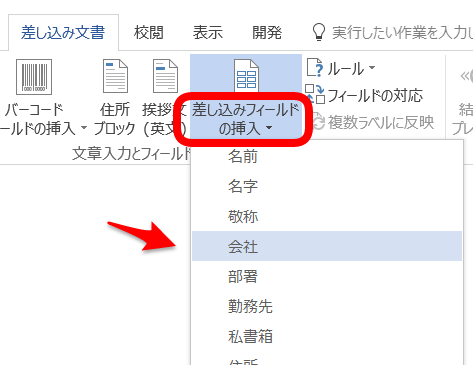The width and height of the screenshot is (473, 365).
Task: Select 会社 from the field list
Action: click(327, 246)
